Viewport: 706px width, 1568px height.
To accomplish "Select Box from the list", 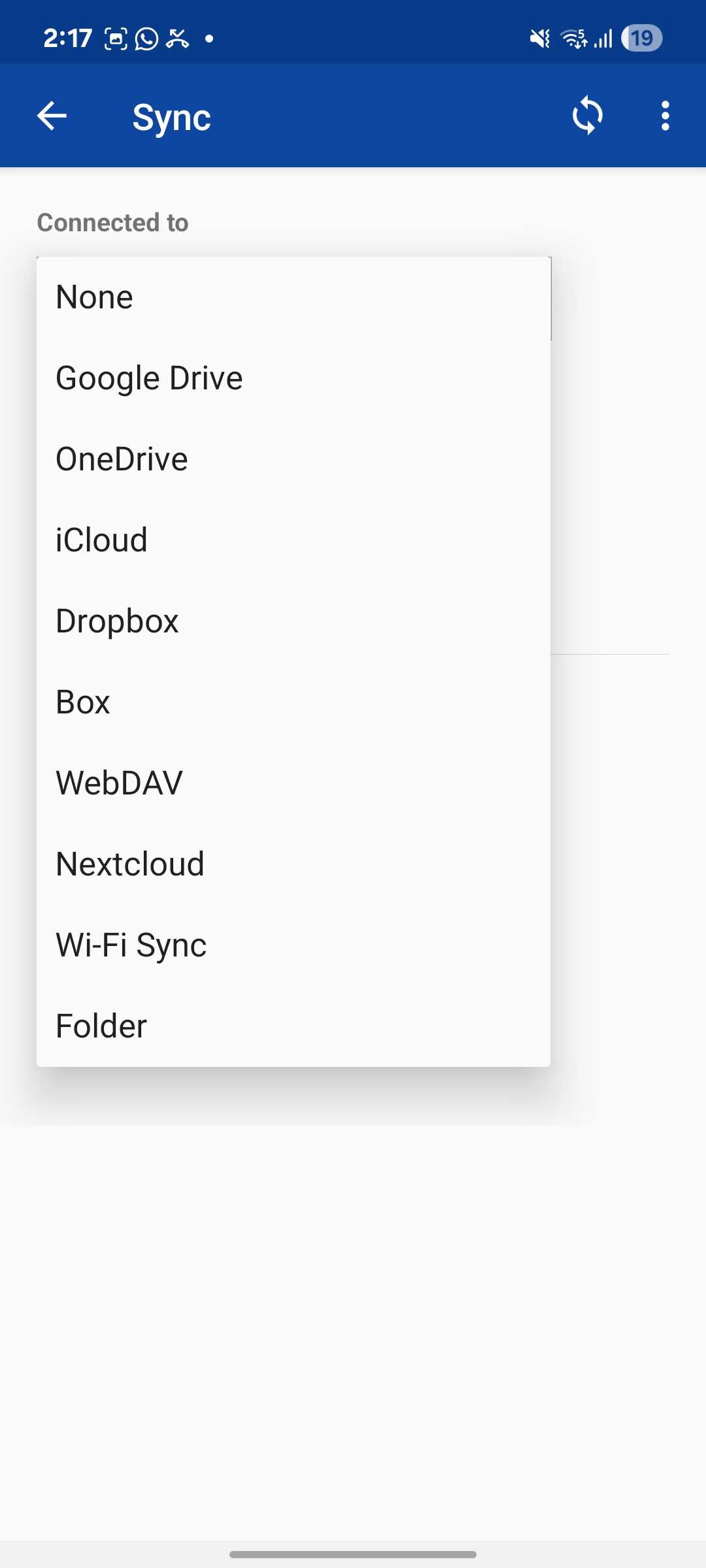I will pos(293,702).
